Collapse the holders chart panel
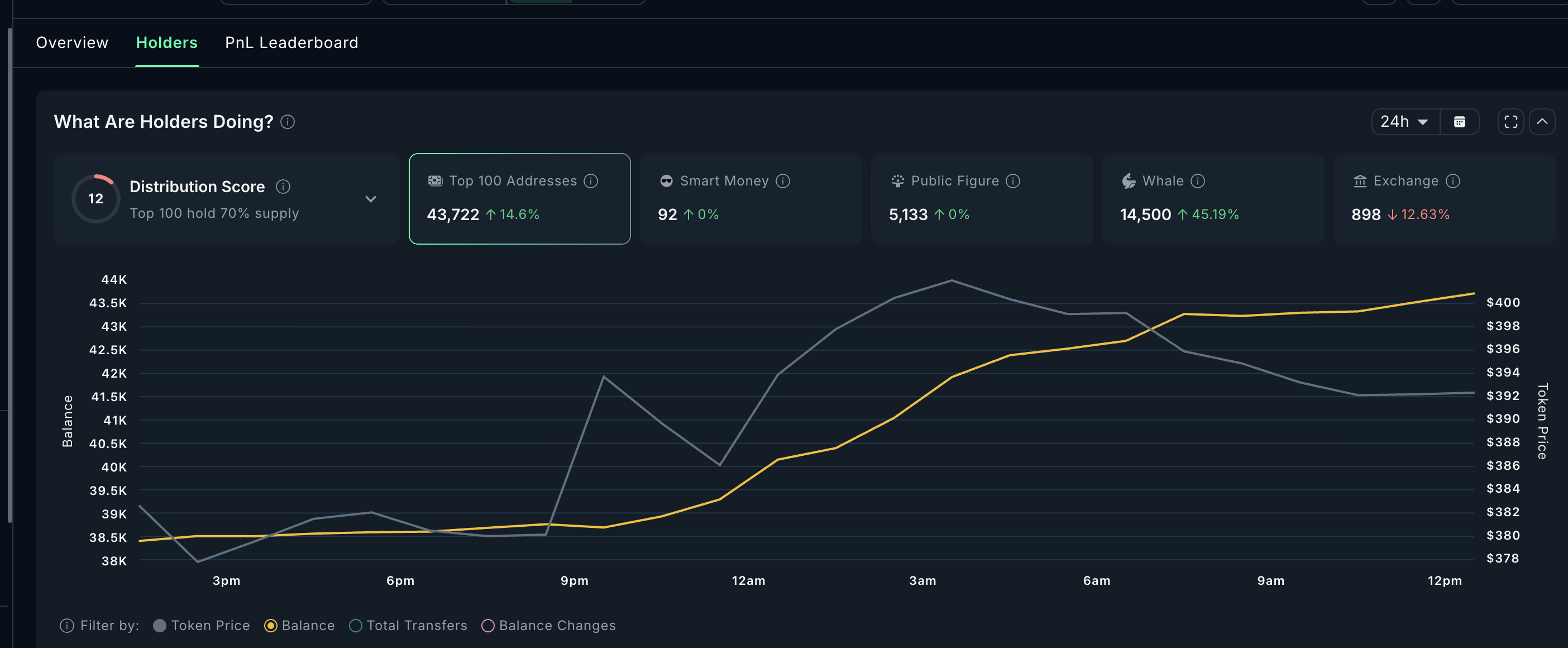This screenshot has width=1568, height=648. point(1543,121)
